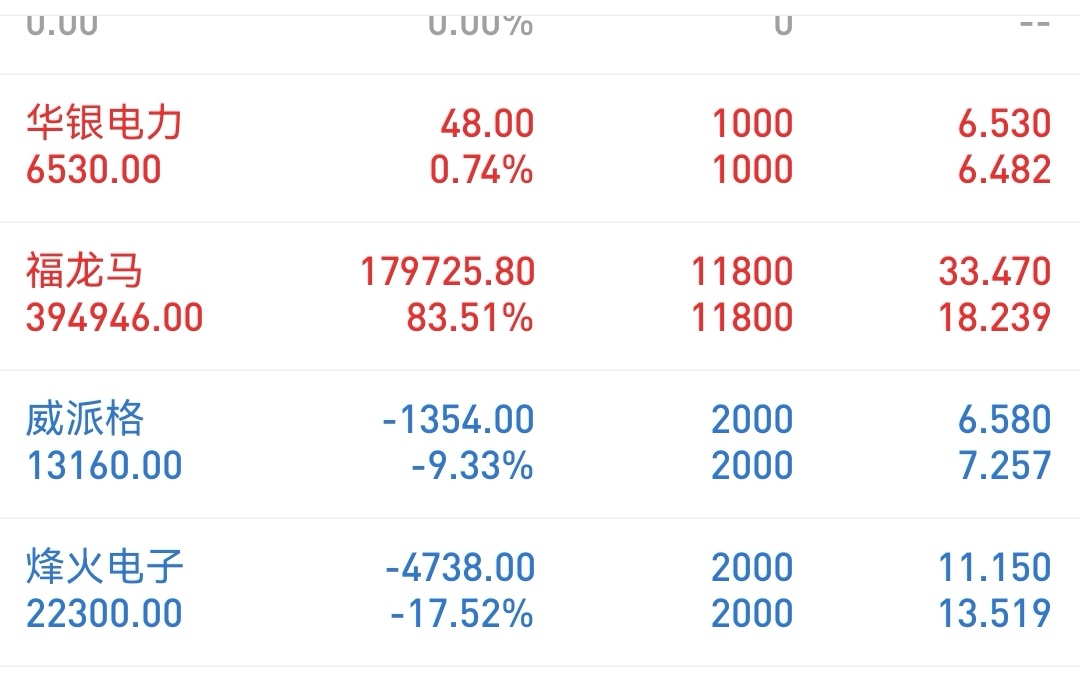Screen dimensions: 1080x682
Task: Select the -9.33% loss percentage
Action: coord(472,465)
